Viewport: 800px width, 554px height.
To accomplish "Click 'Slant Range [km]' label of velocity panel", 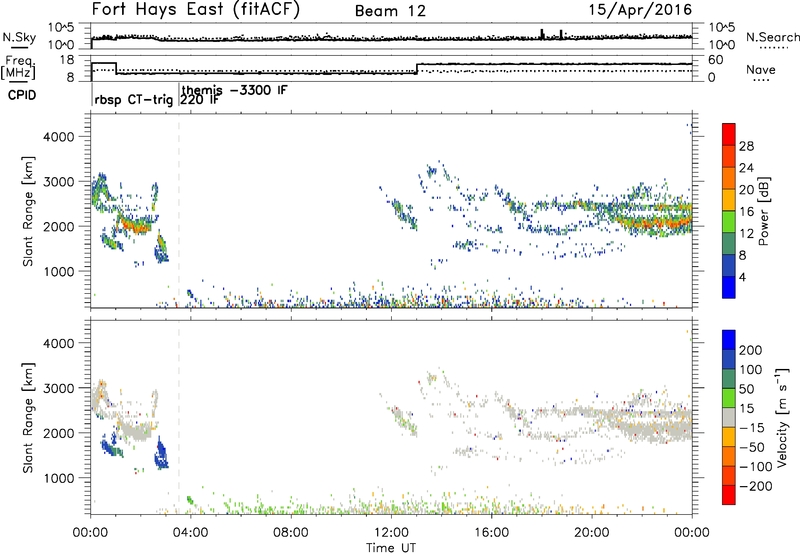I will point(28,417).
